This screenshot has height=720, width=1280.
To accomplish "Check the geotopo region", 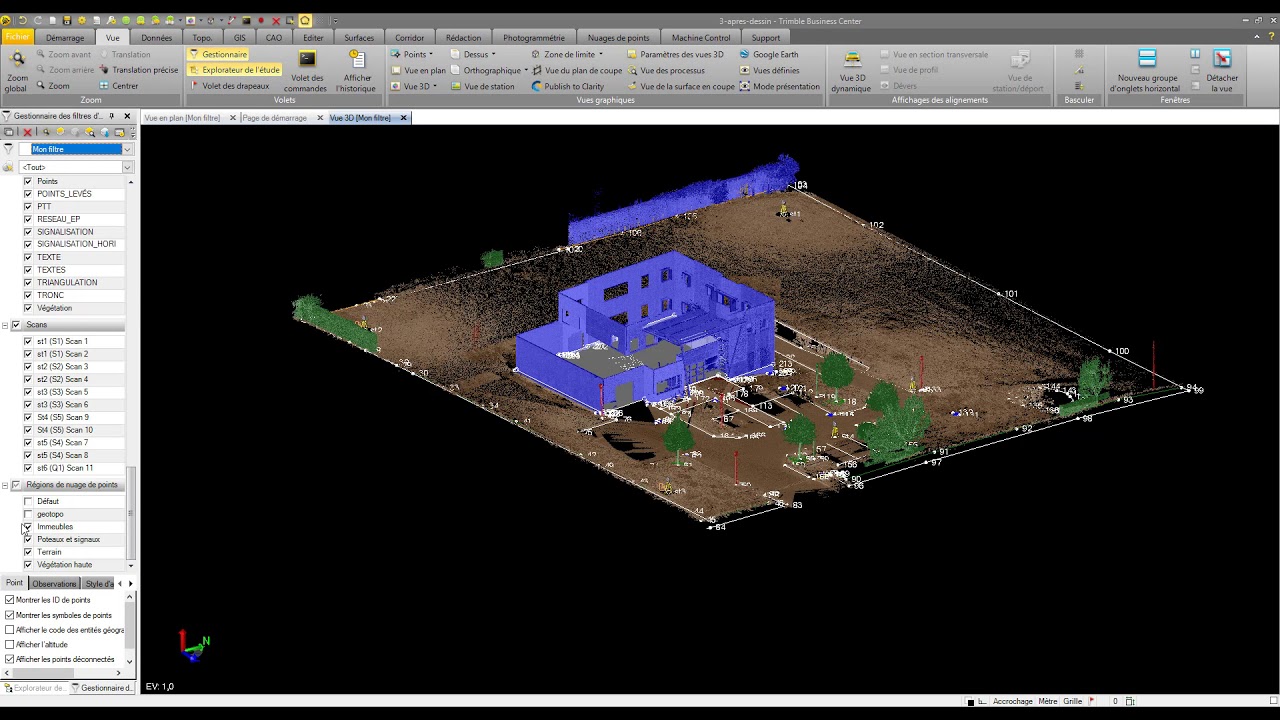I will click(28, 514).
